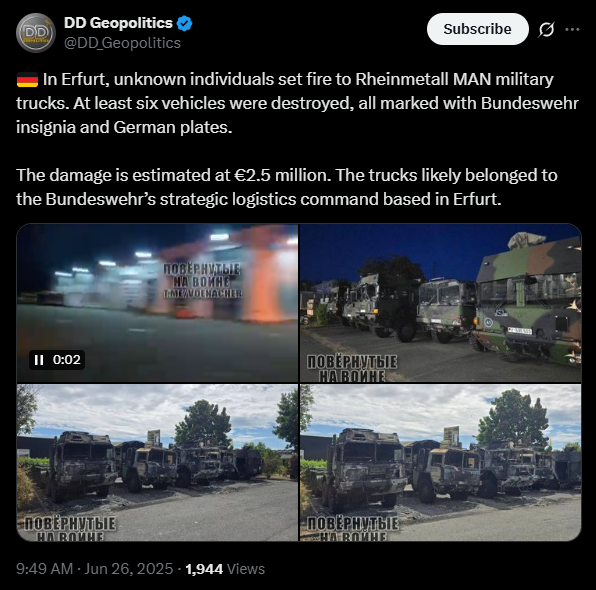Click the 0:02 video time indicator

[67, 360]
